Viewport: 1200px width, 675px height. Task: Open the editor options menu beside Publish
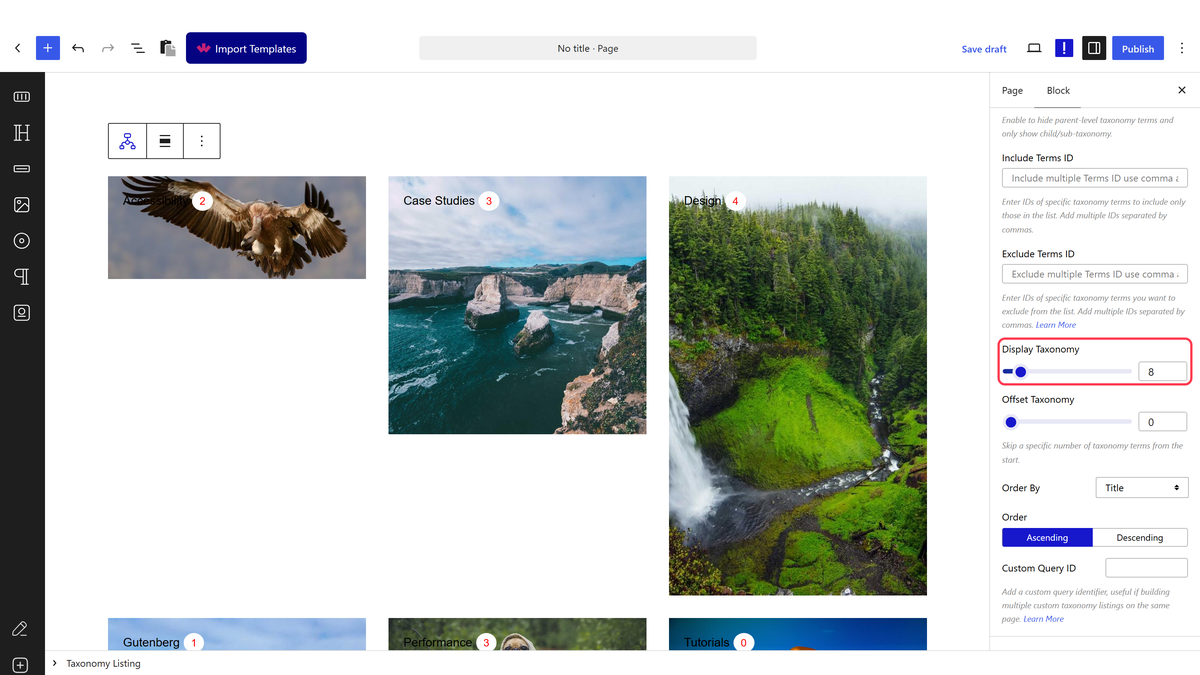1182,48
